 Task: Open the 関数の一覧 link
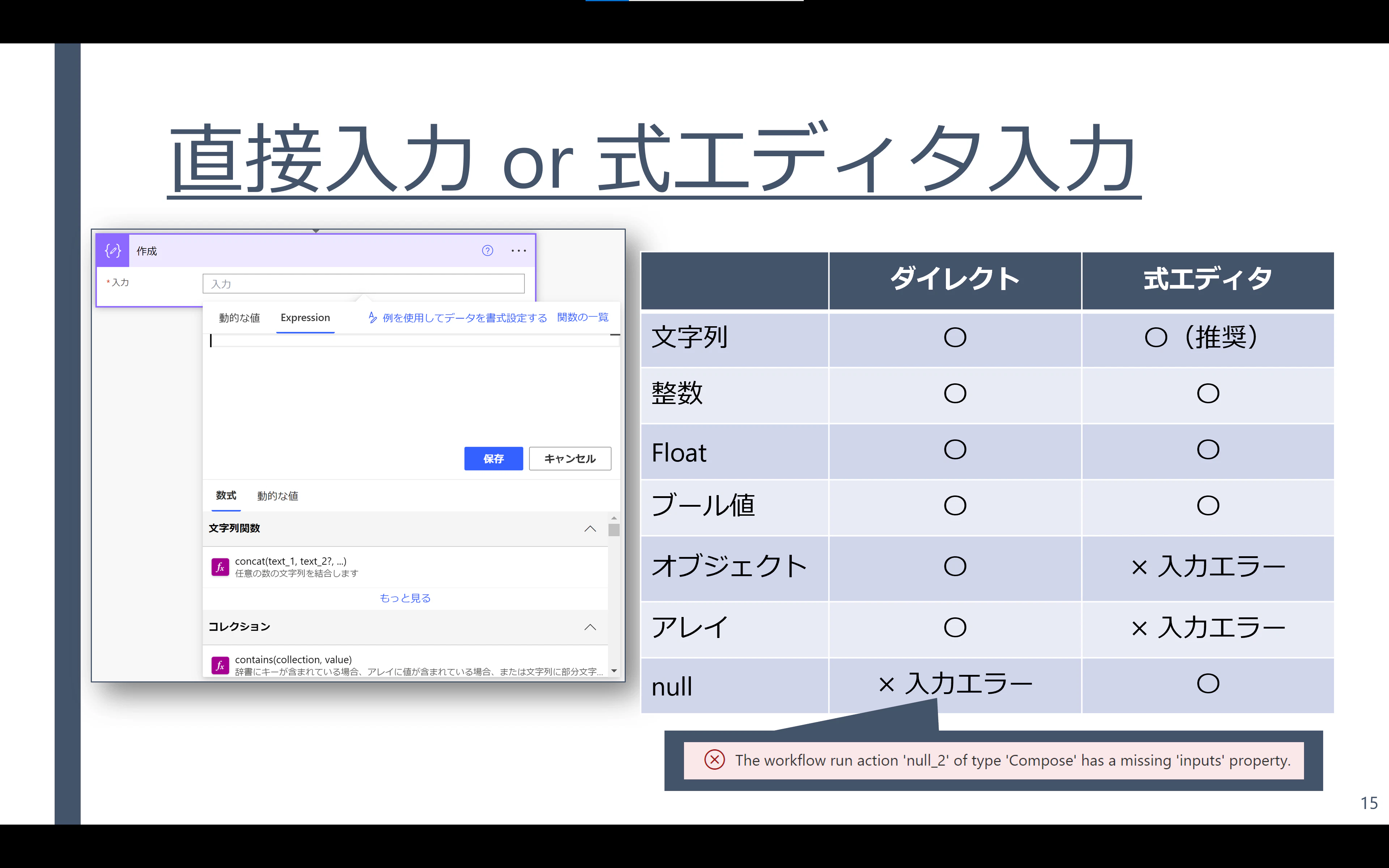click(x=583, y=318)
